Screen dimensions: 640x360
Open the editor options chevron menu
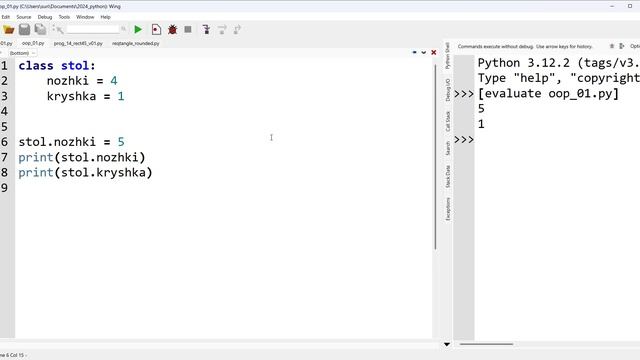coord(424,53)
